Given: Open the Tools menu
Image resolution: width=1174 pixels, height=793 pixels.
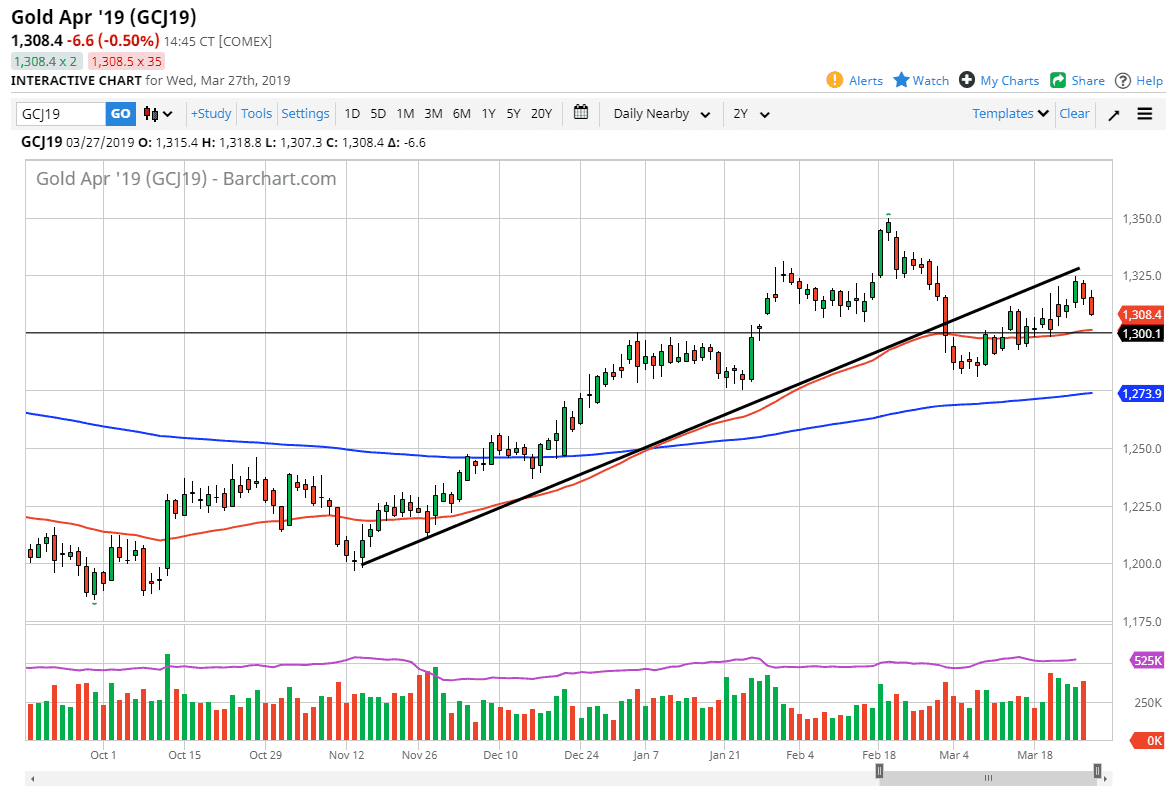Looking at the screenshot, I should [x=257, y=114].
